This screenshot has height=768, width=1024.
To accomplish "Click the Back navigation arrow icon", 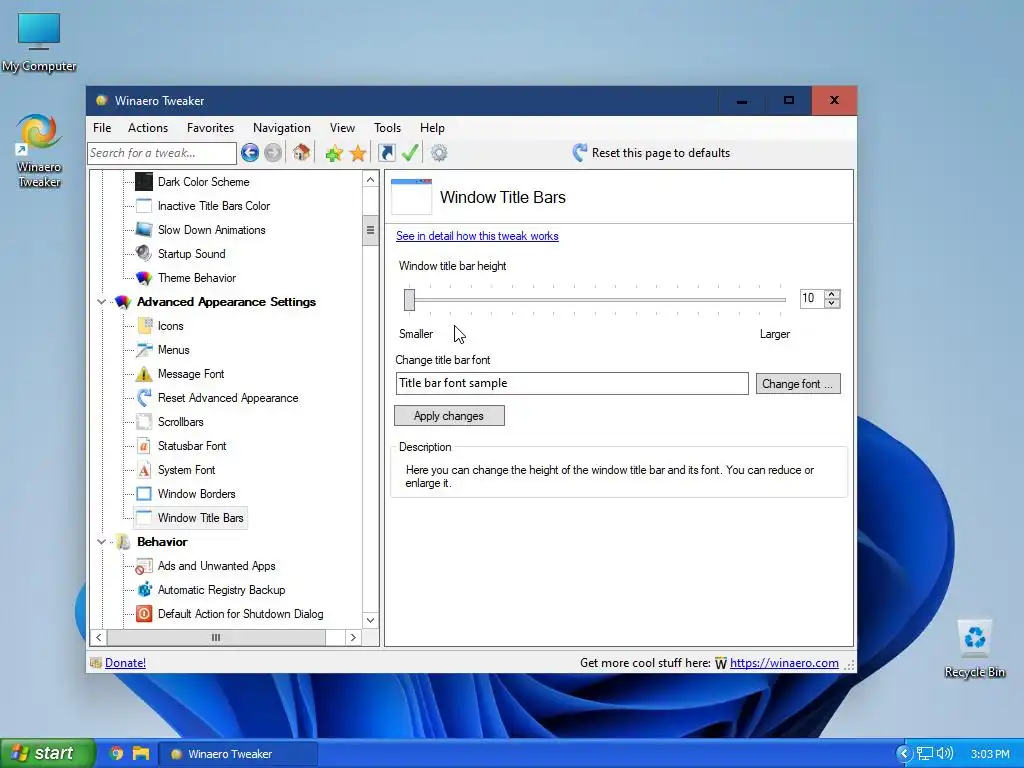I will click(249, 153).
